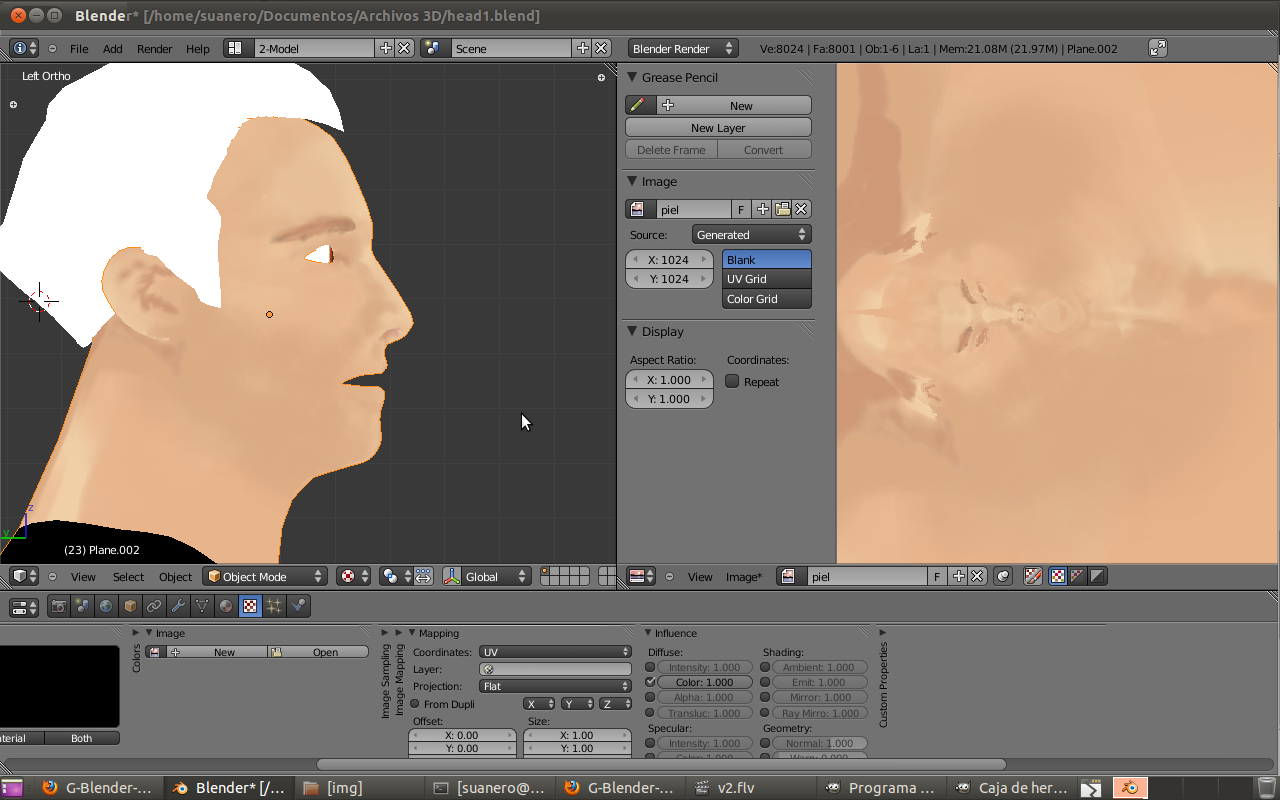Open the Modifiers wrench tab icon
The image size is (1280, 800).
tap(178, 606)
